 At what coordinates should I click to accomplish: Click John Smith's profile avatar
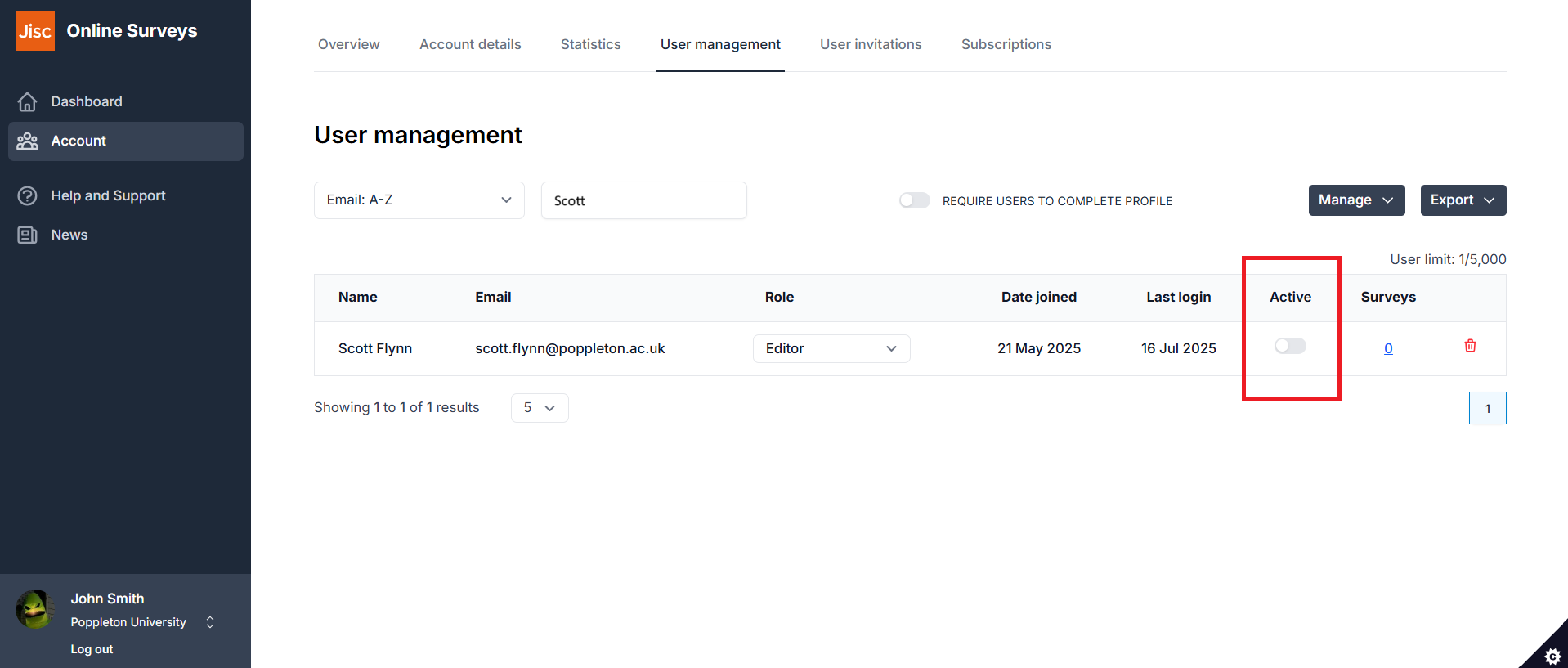35,609
